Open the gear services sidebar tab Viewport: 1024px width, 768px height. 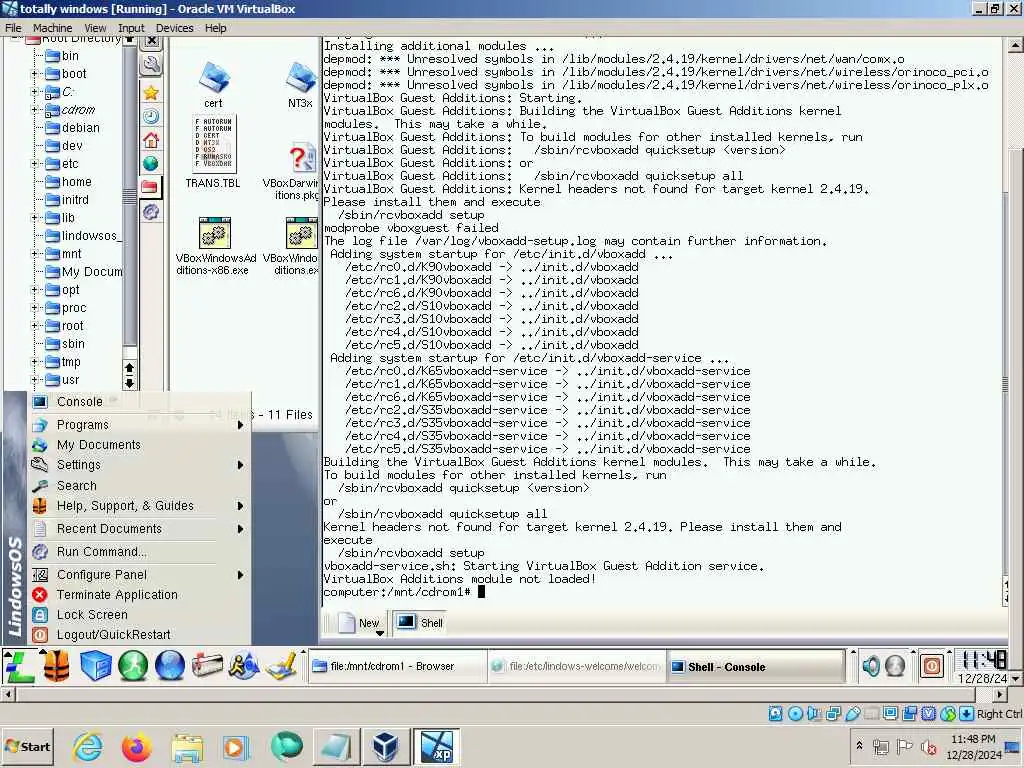(151, 211)
